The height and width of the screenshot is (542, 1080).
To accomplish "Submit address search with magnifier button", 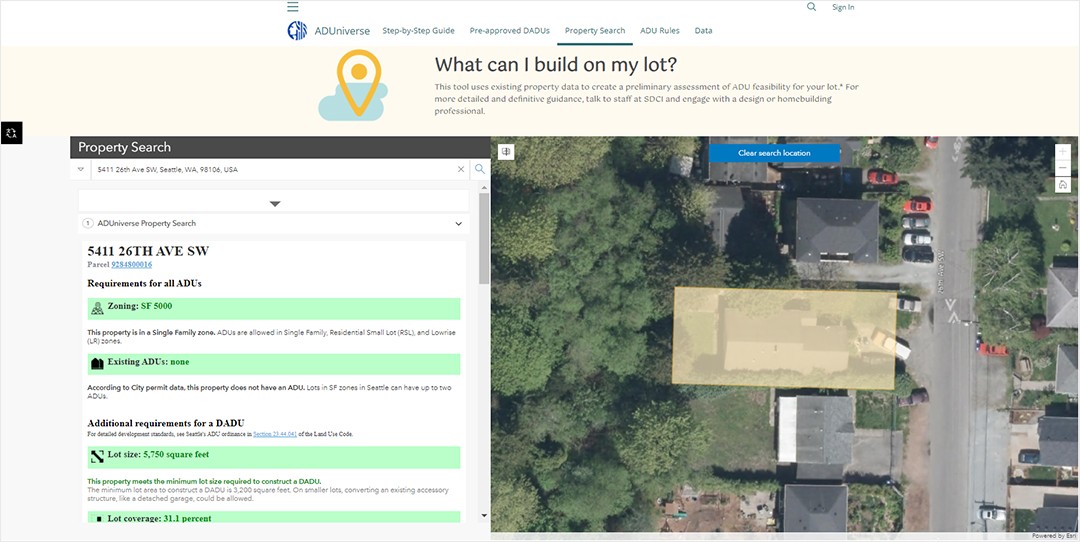I will (480, 170).
